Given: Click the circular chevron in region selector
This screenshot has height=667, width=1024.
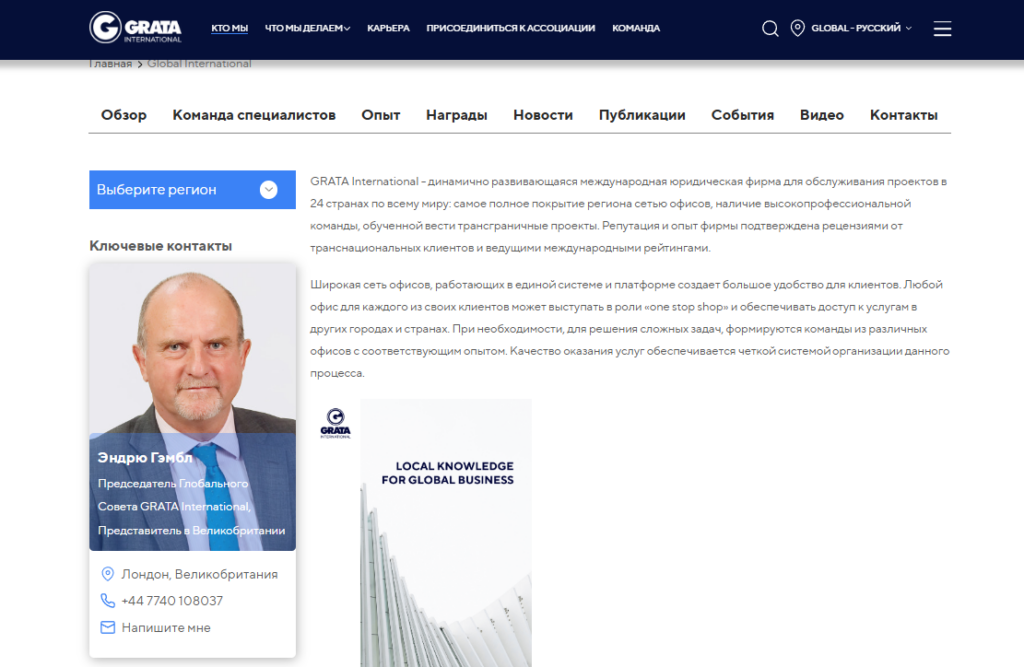Looking at the screenshot, I should (x=268, y=189).
